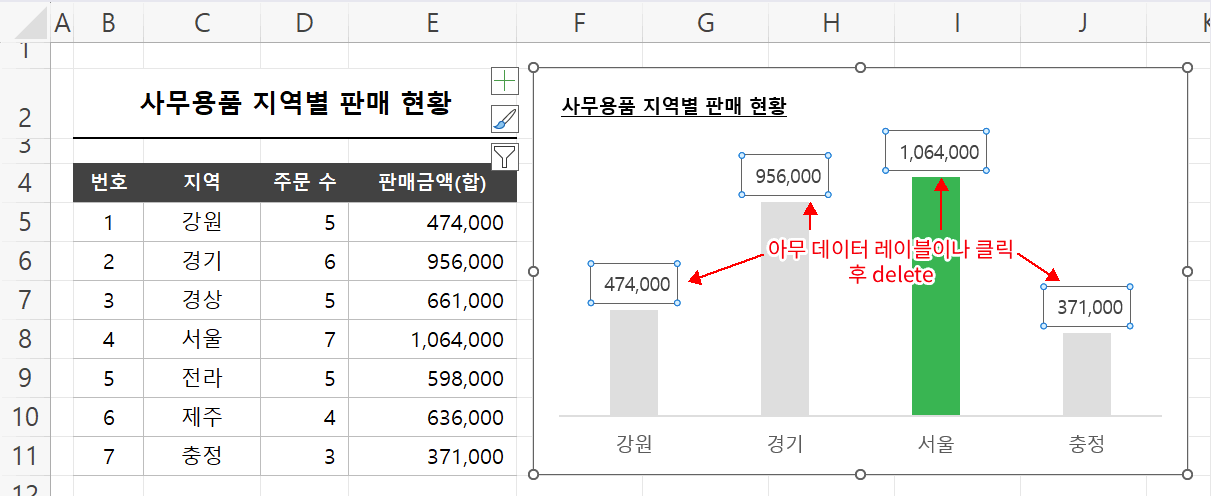Click the 판매금액(합) header cell
This screenshot has width=1211, height=496.
click(433, 183)
